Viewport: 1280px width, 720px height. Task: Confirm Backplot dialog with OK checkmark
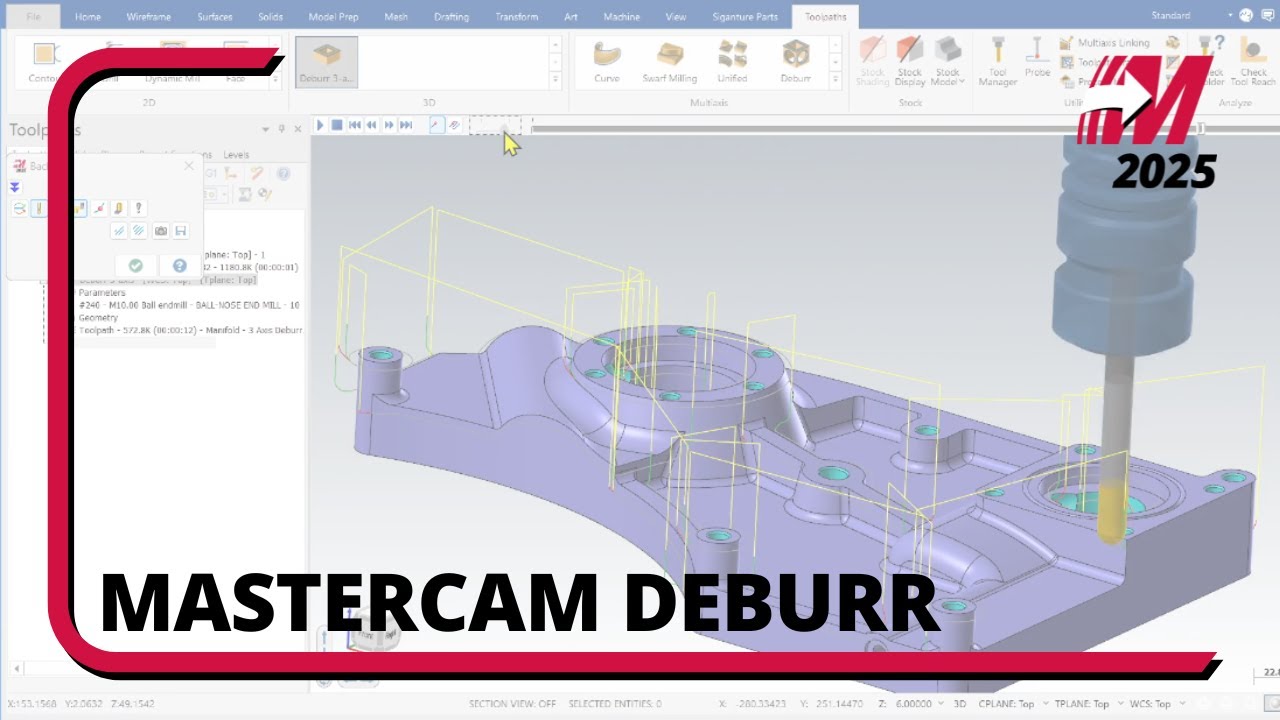(136, 265)
